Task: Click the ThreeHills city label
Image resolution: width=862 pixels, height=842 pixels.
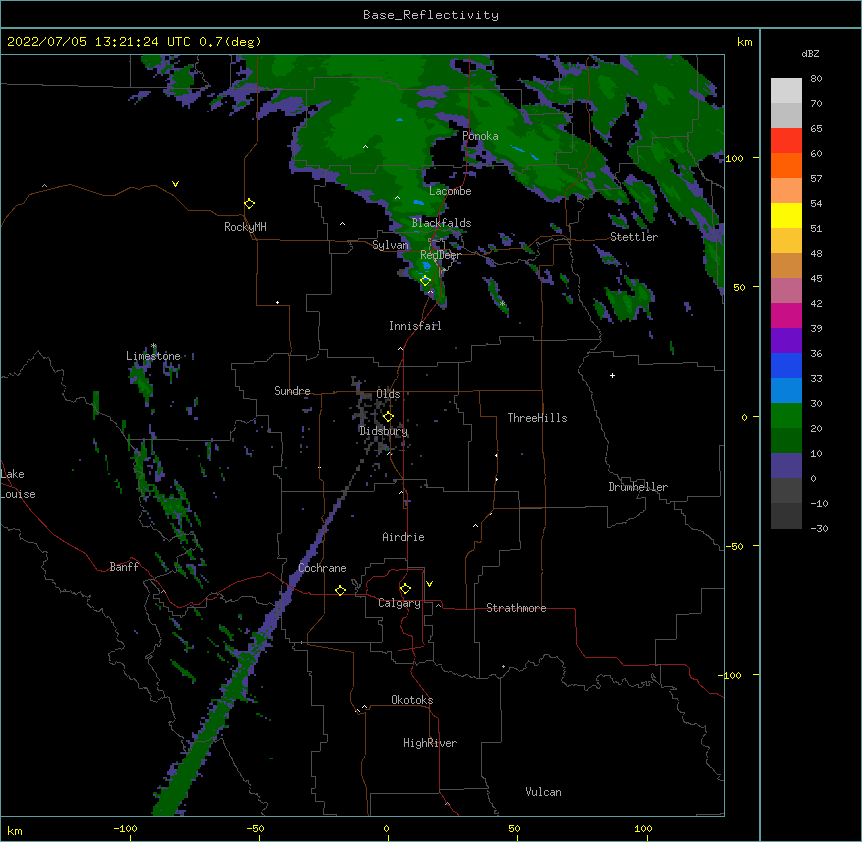Action: (537, 418)
